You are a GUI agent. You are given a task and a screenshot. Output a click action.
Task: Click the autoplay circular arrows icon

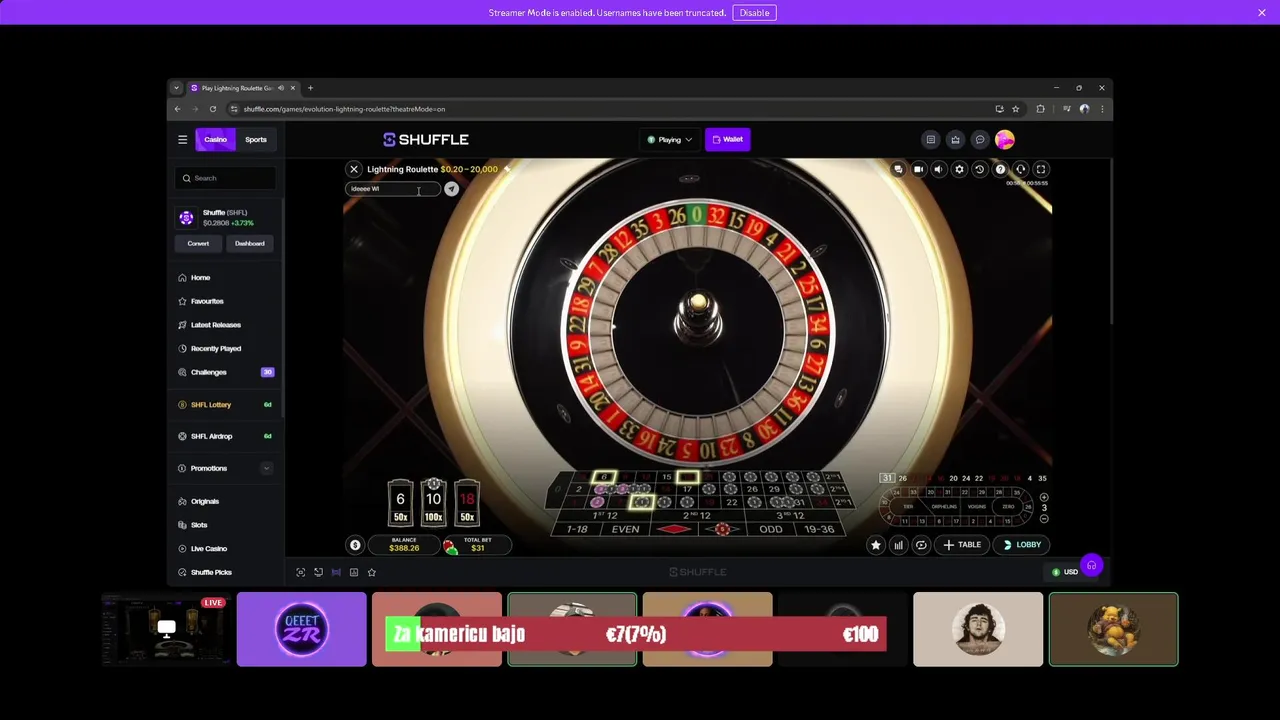921,545
